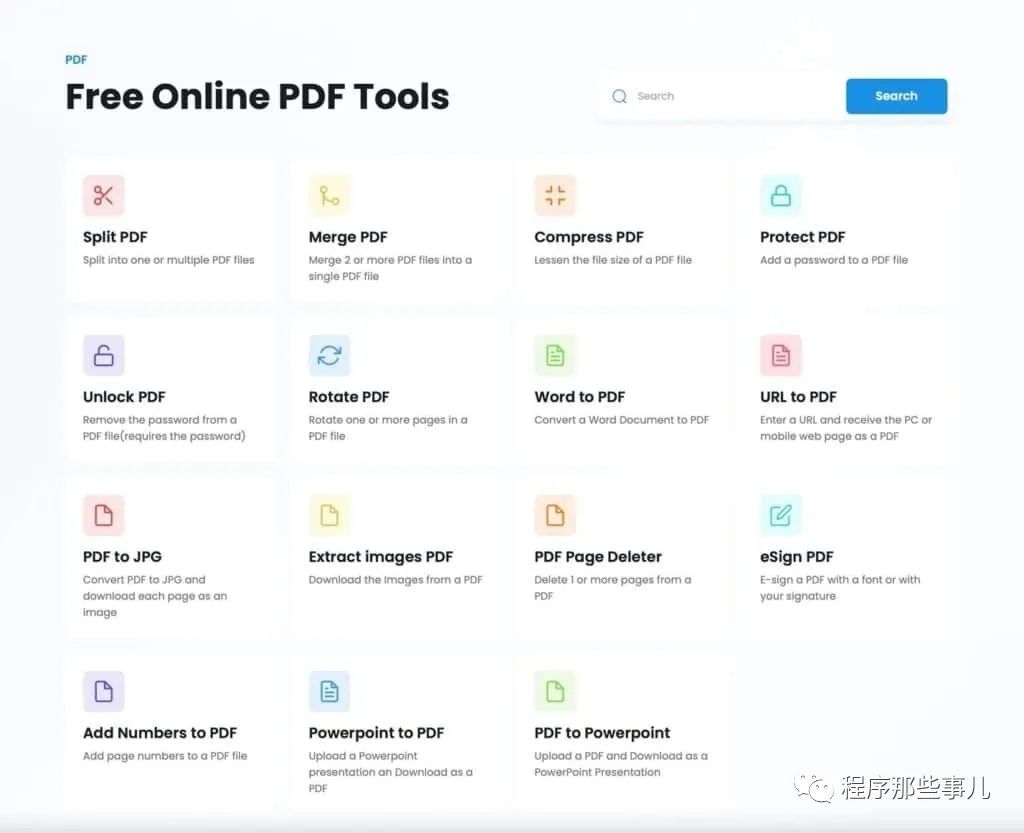Click the PDF to JPG file icon
Image resolution: width=1024 pixels, height=833 pixels.
[x=103, y=515]
